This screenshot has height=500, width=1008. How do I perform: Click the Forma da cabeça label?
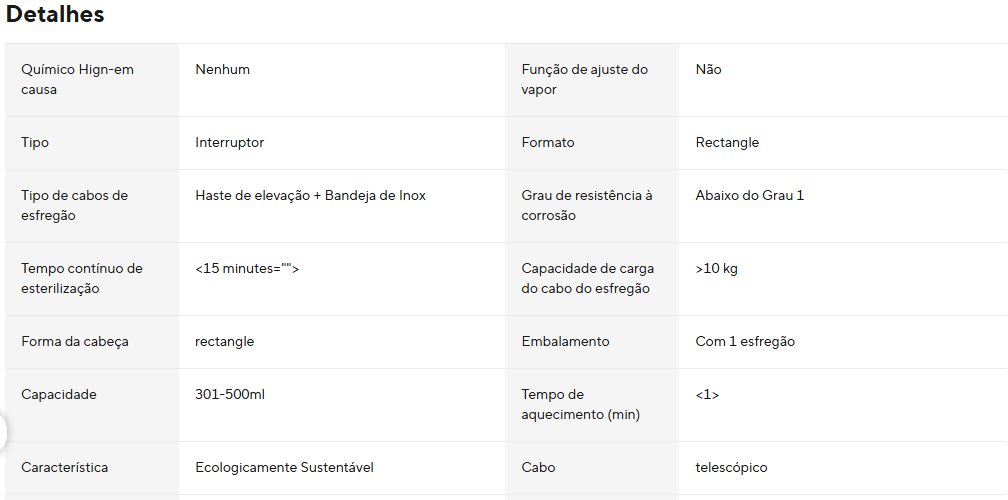click(x=74, y=342)
